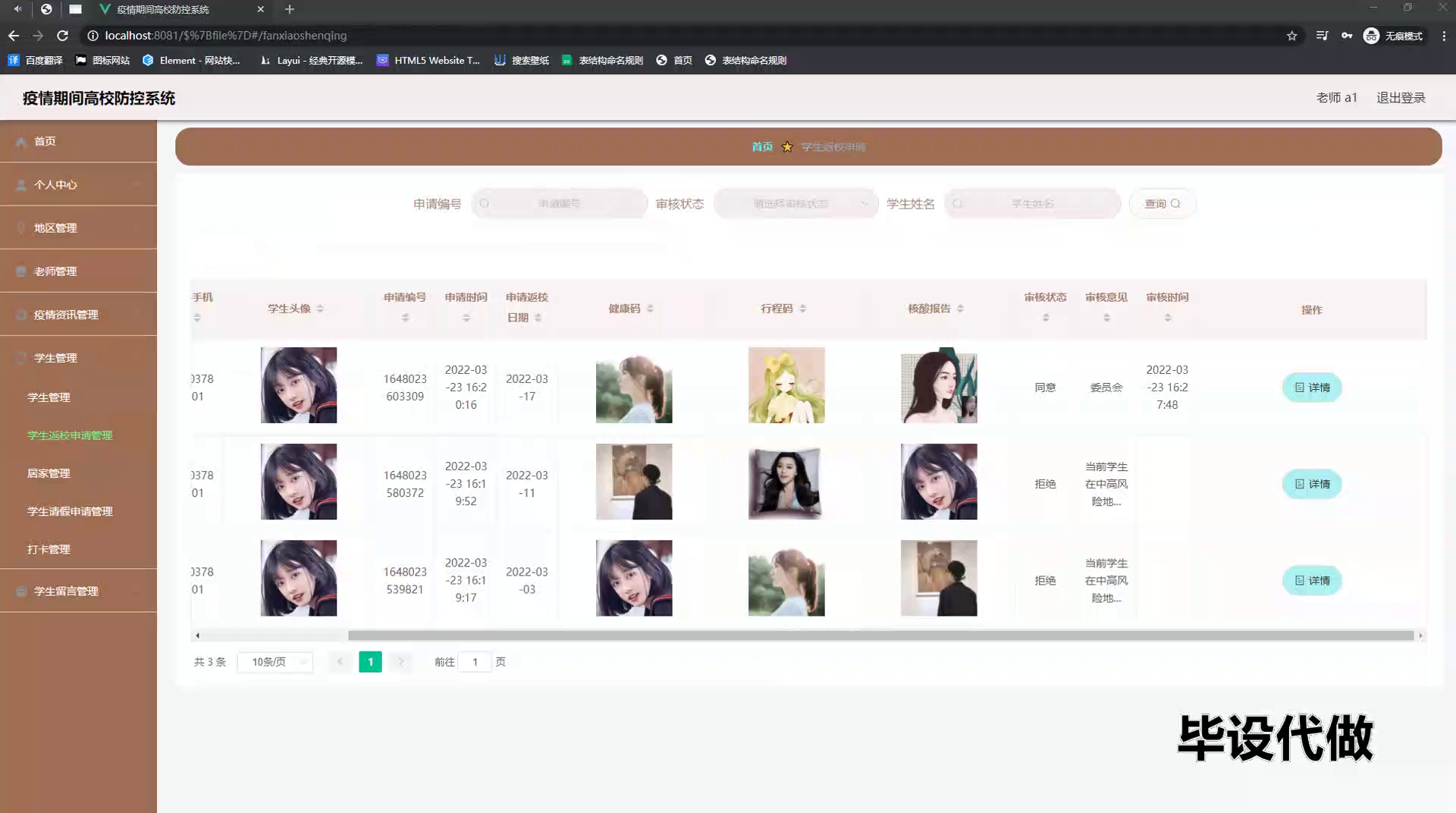This screenshot has width=1456, height=813.
Task: Go to next page arrow
Action: [x=401, y=662]
